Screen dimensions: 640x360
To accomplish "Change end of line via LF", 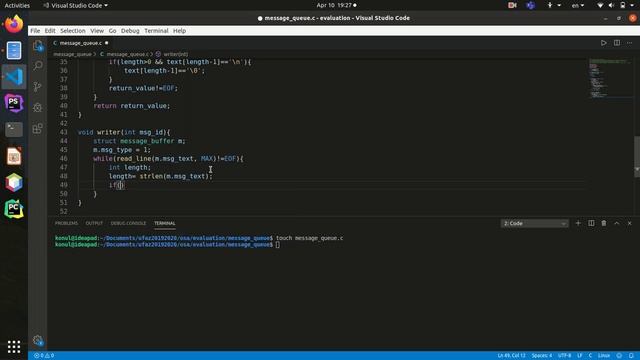I will [580, 356].
